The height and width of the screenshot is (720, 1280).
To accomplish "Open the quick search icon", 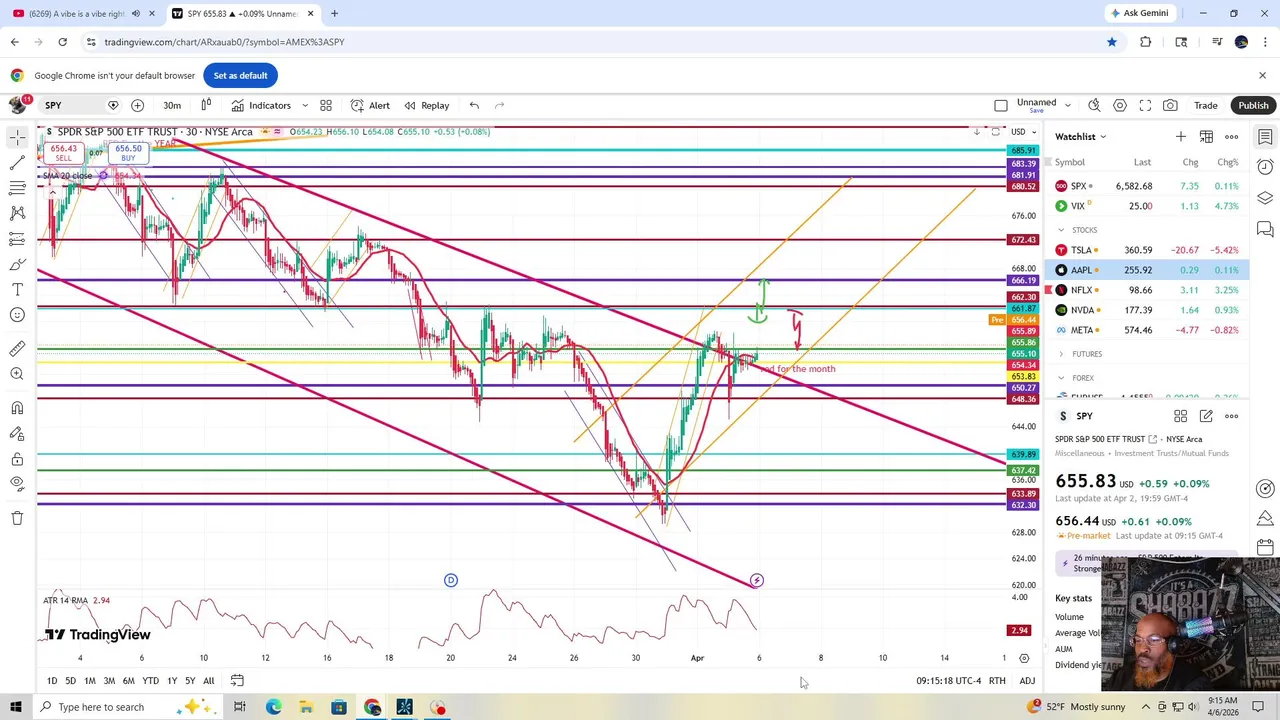I will (x=1094, y=105).
